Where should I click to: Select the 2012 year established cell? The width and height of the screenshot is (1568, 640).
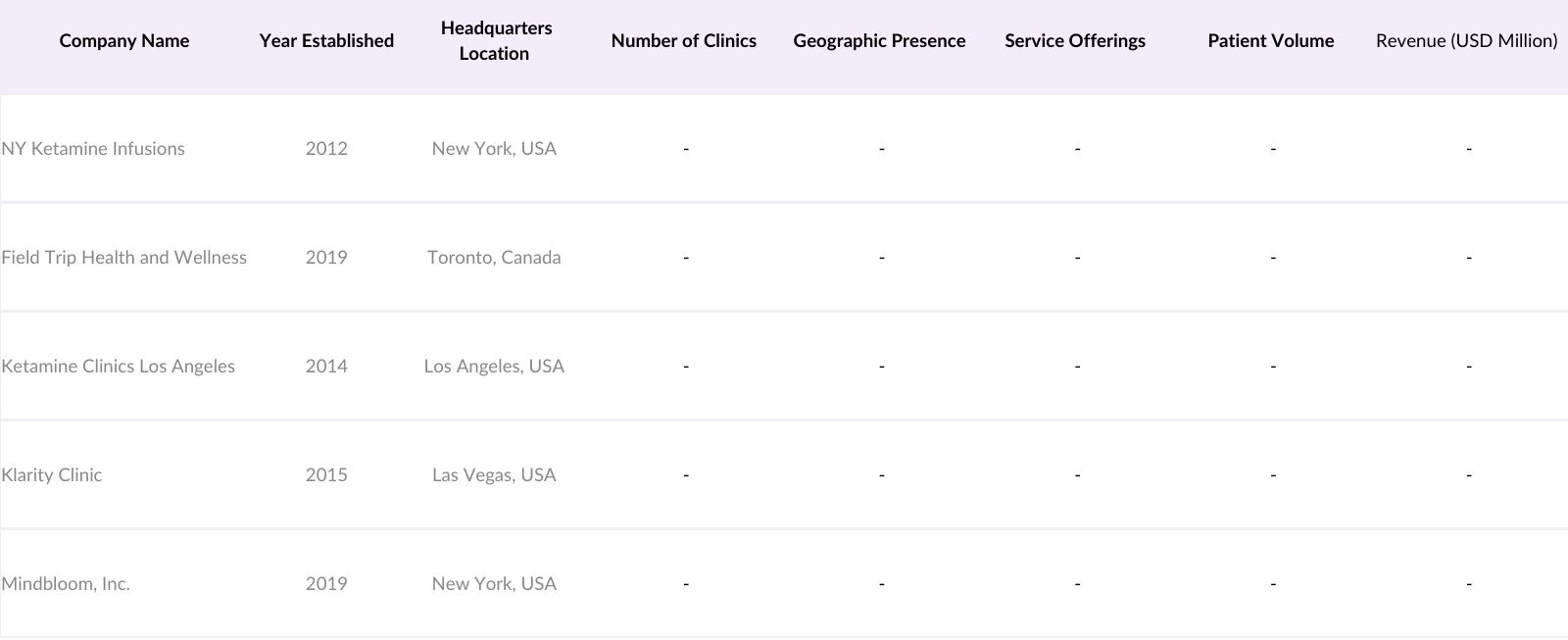tap(326, 149)
